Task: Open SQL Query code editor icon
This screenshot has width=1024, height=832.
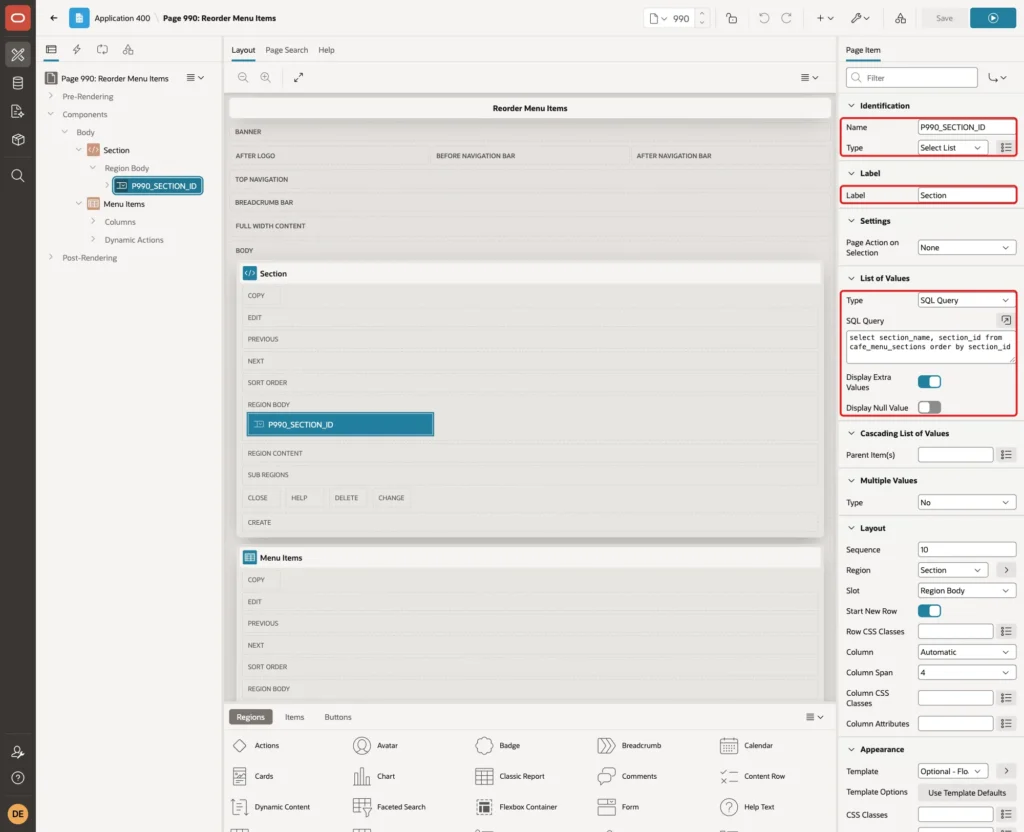Action: [1006, 320]
